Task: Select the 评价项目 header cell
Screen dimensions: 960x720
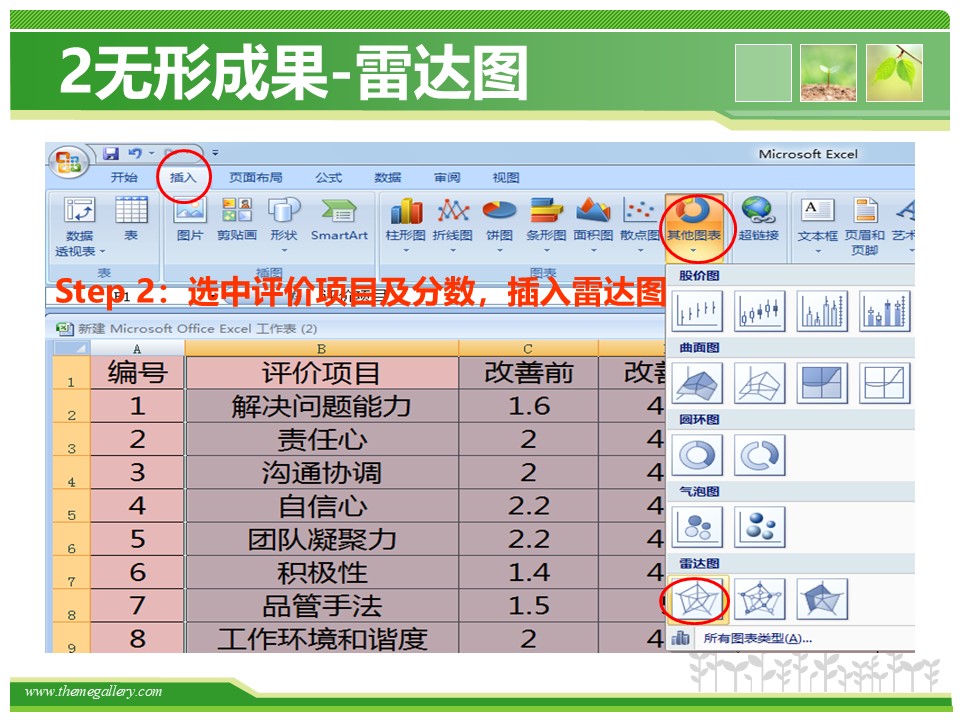Action: [321, 373]
